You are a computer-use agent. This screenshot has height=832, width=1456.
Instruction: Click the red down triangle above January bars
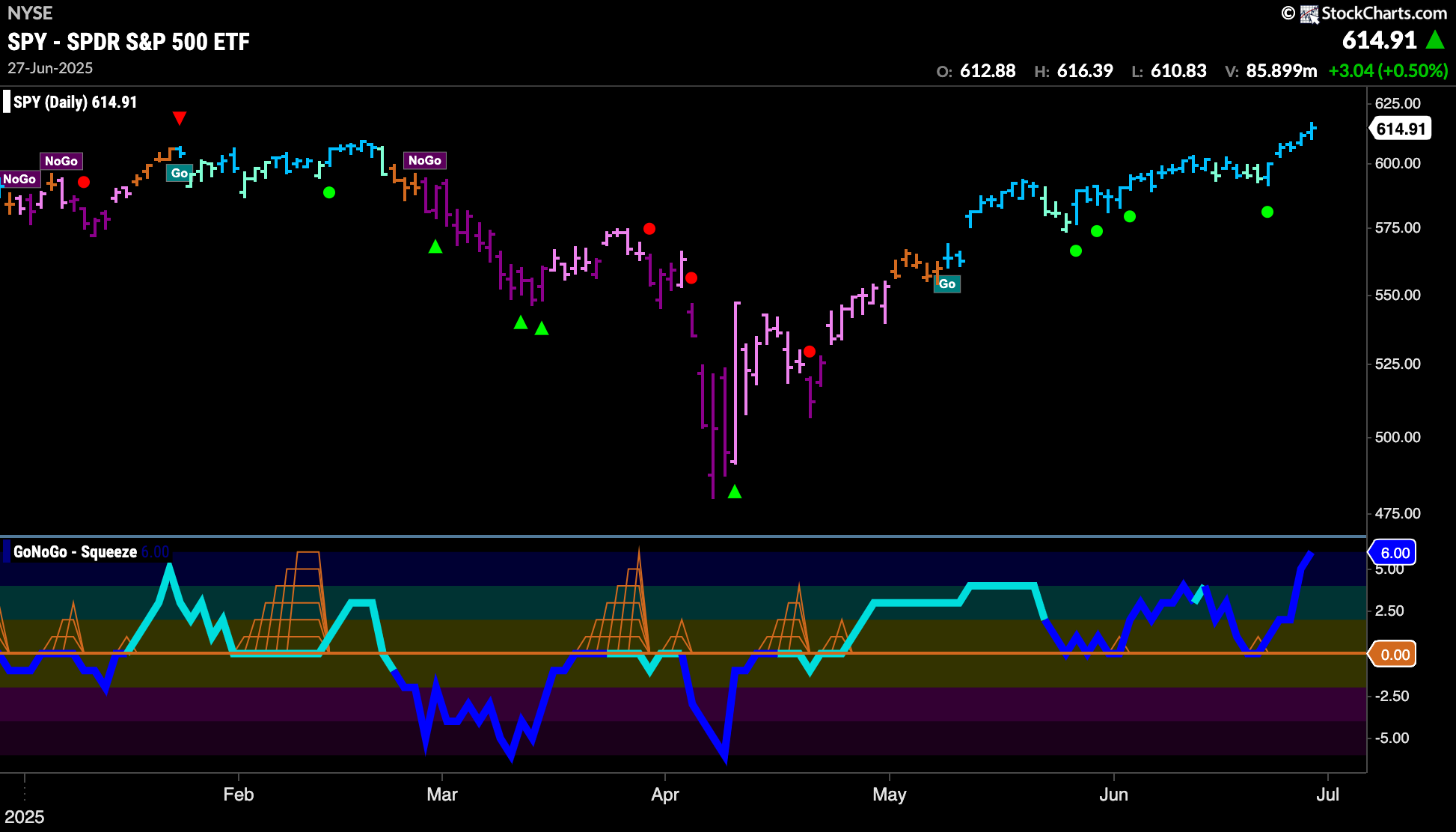(180, 118)
